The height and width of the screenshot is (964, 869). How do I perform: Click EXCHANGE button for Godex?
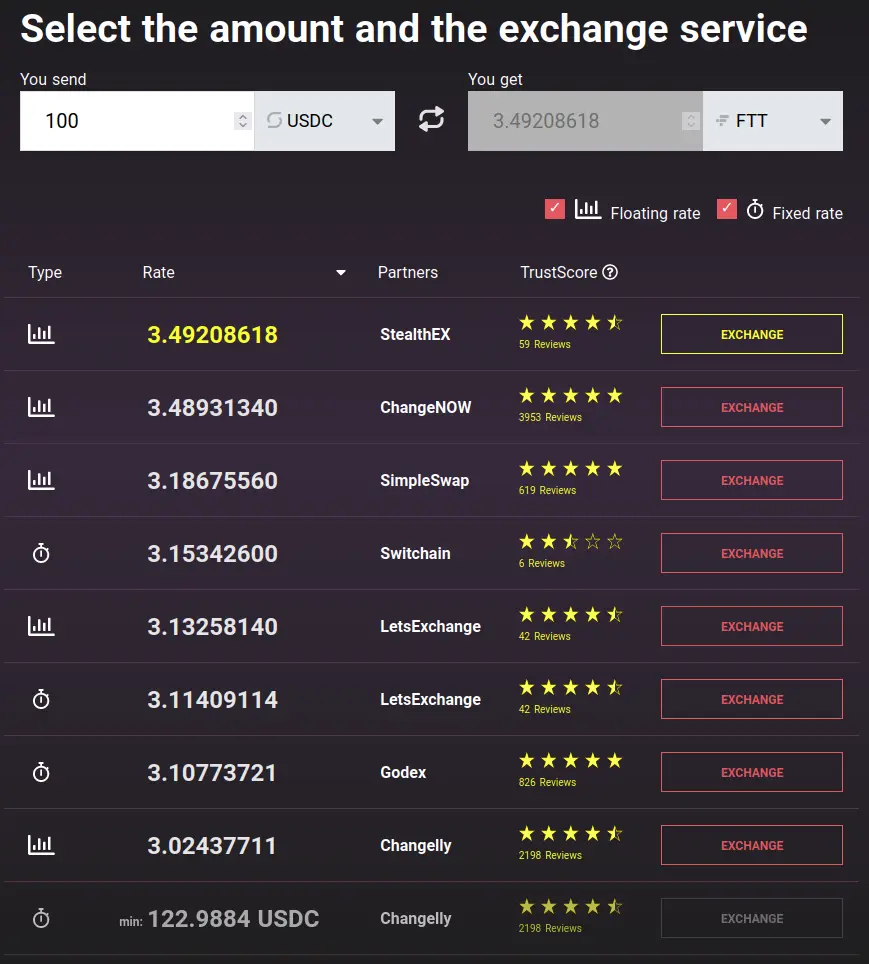[x=752, y=772]
